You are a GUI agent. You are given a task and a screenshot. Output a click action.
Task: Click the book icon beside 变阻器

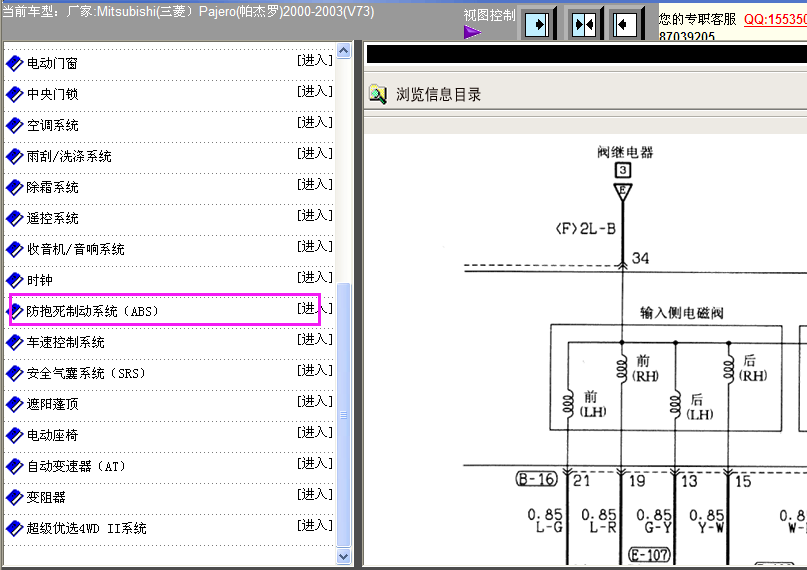click(14, 497)
